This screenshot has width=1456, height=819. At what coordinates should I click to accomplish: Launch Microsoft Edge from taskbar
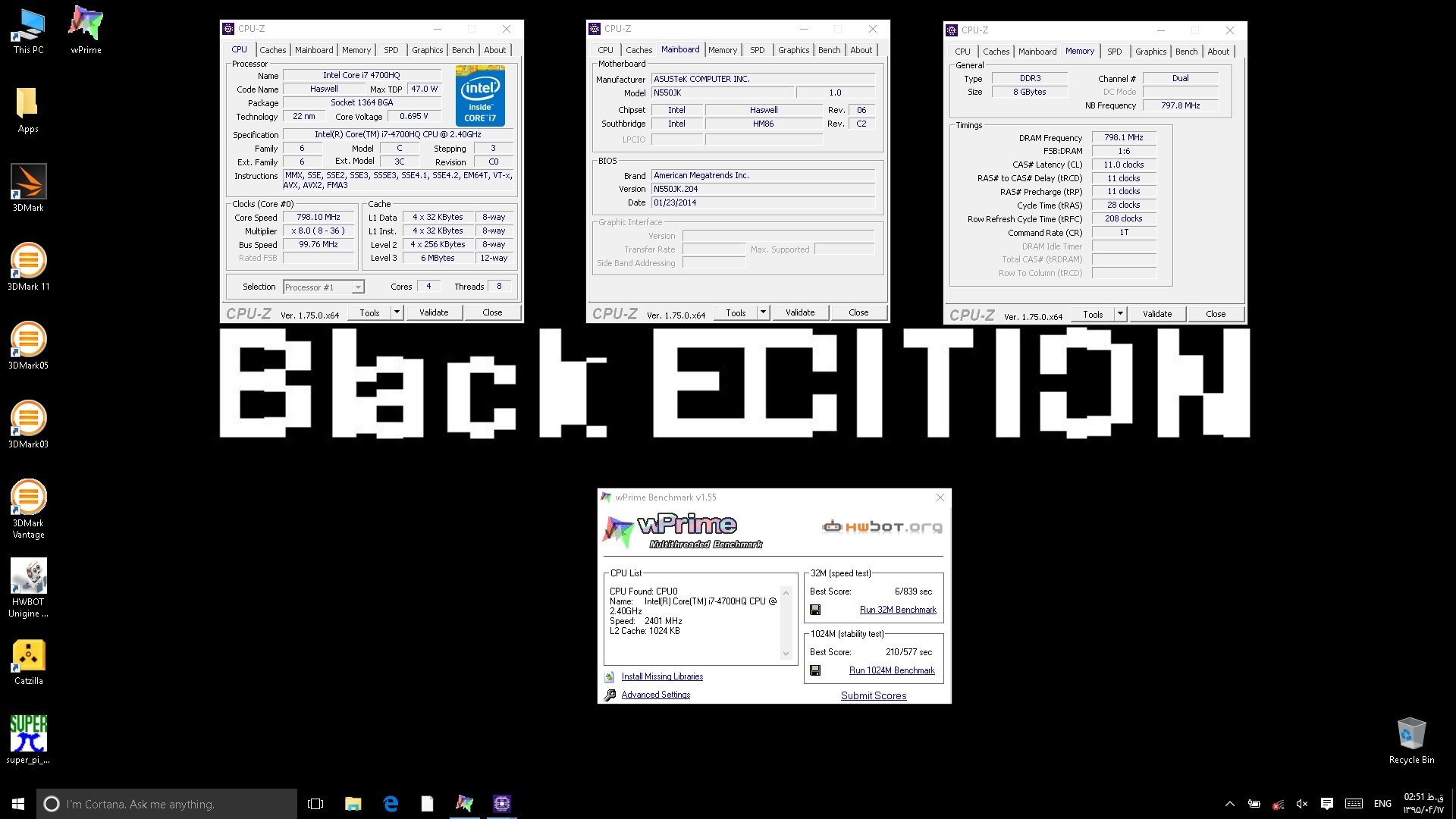(391, 804)
